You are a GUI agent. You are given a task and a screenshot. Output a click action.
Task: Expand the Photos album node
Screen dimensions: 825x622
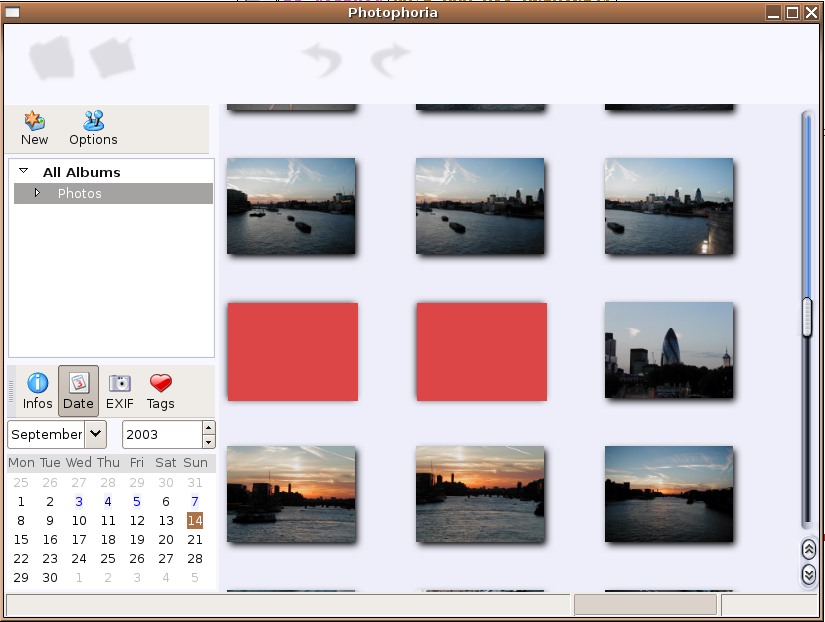tap(37, 193)
